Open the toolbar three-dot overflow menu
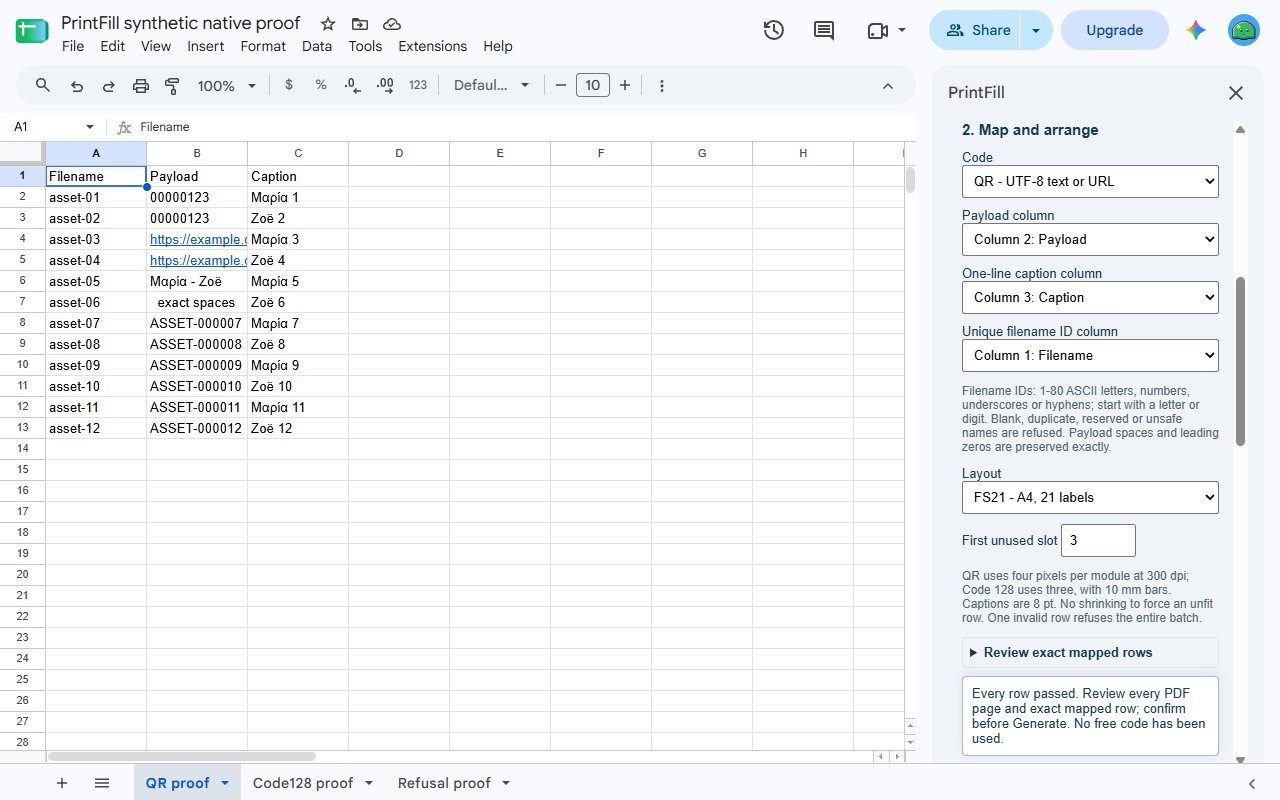1280x800 pixels. click(662, 86)
